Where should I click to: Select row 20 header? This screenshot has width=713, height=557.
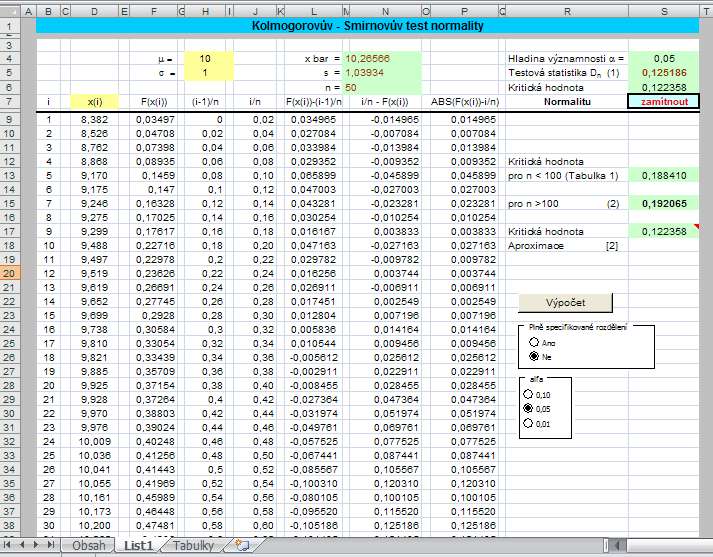[x=10, y=273]
